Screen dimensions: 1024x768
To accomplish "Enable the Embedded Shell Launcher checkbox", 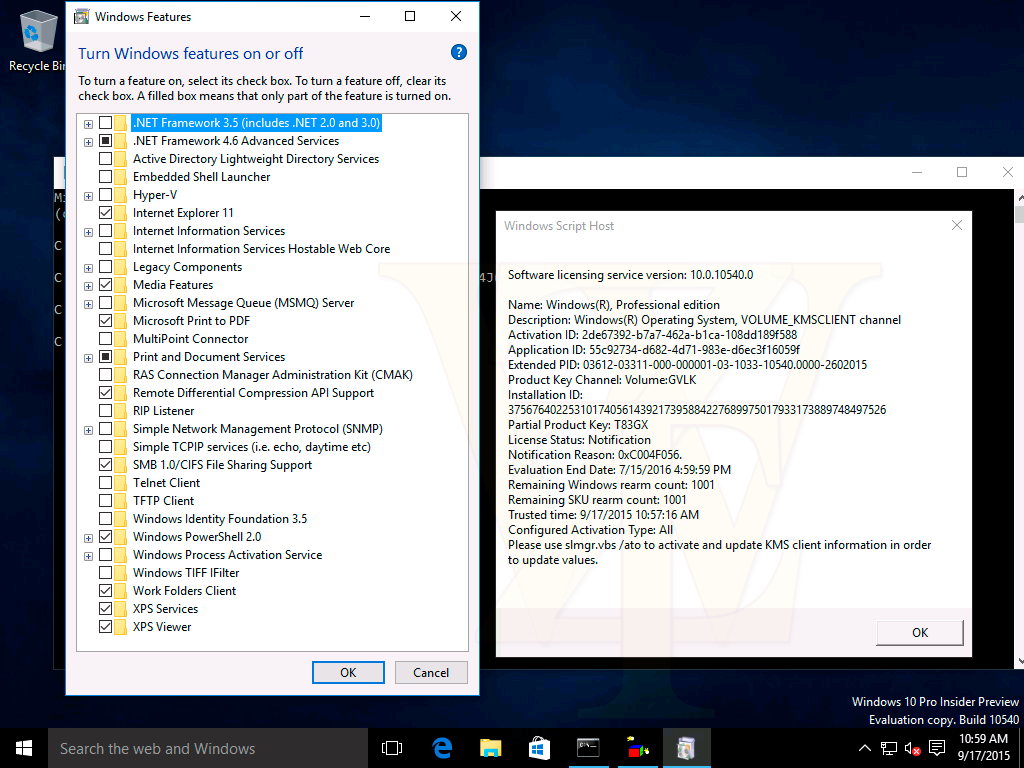I will point(105,177).
